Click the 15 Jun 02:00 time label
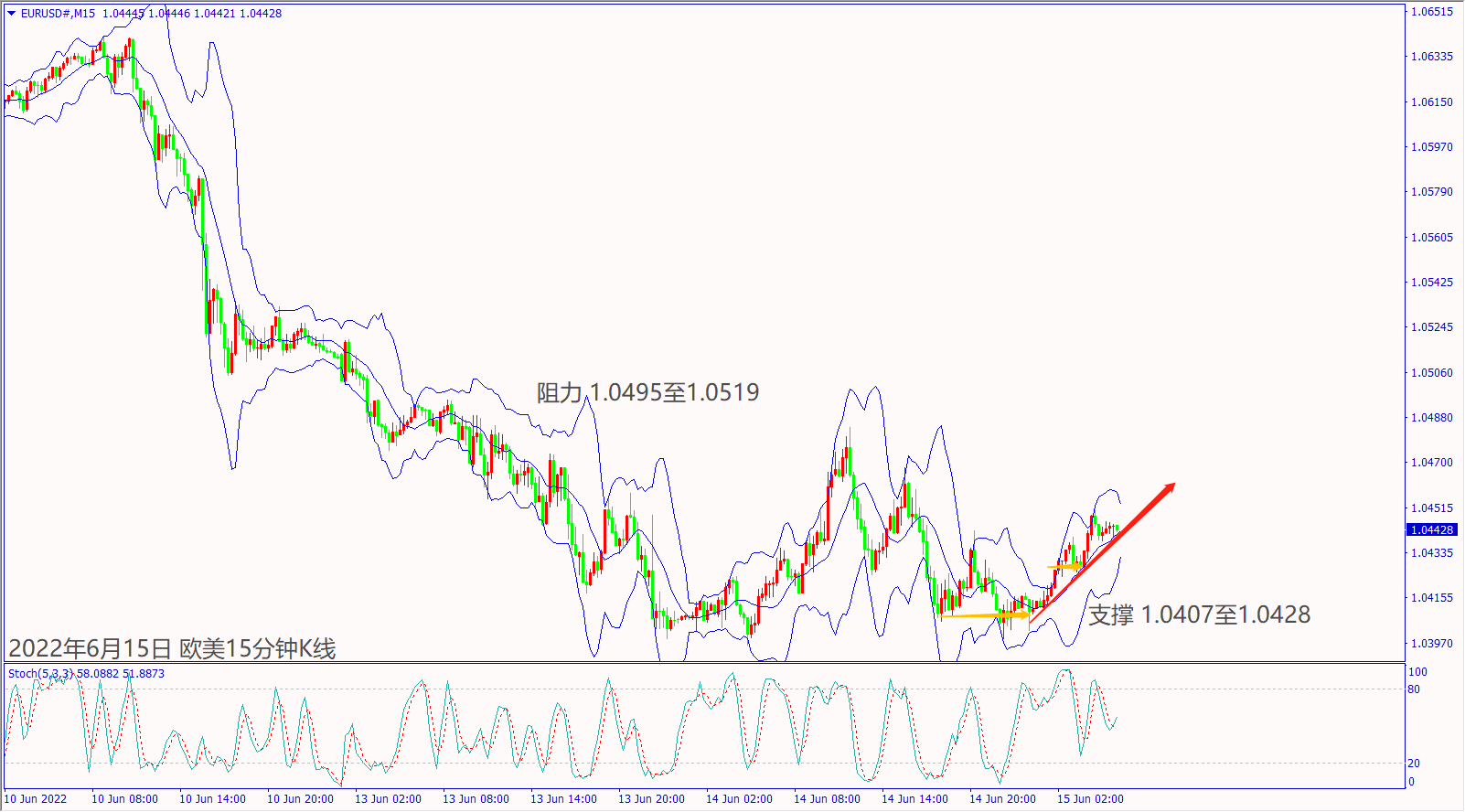The height and width of the screenshot is (812, 1465). tap(1090, 799)
